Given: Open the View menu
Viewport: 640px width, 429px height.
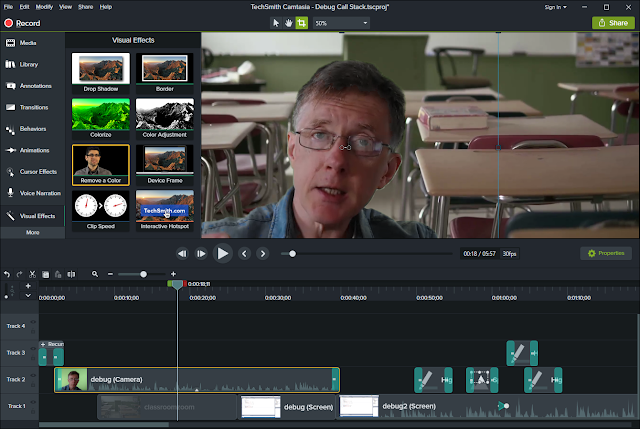Looking at the screenshot, I should click(65, 7).
